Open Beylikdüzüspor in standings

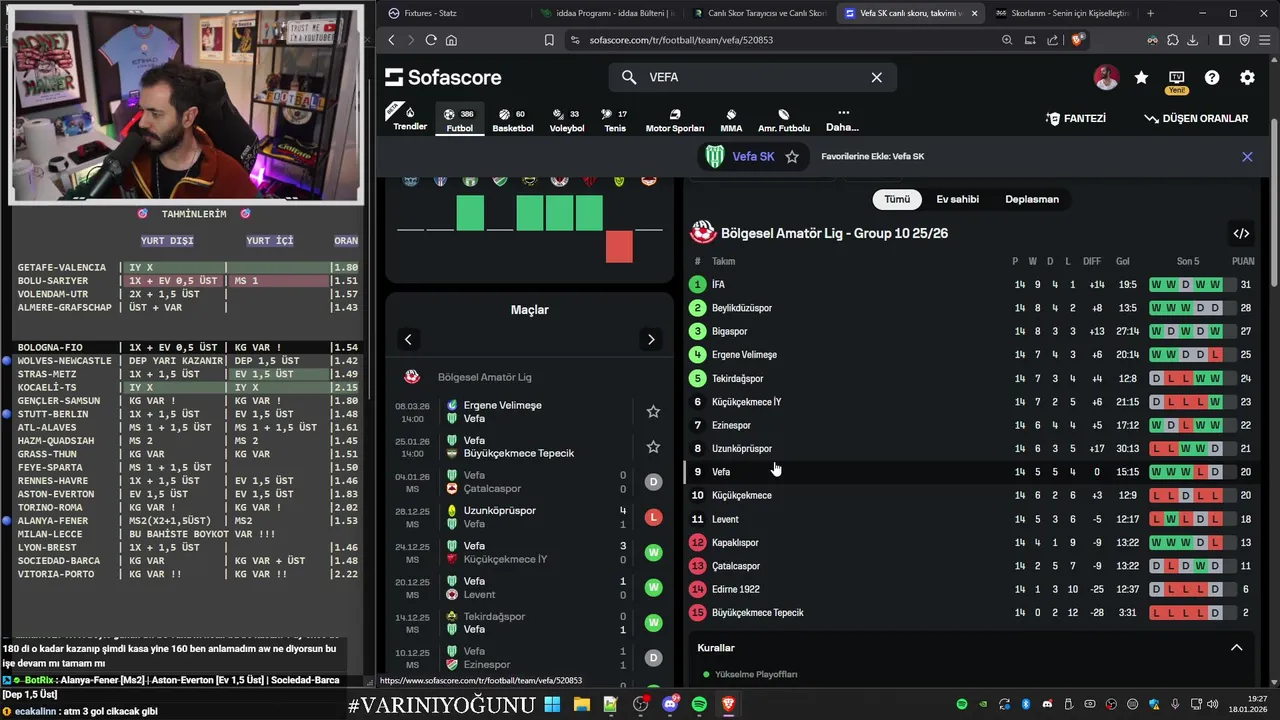tap(972, 308)
